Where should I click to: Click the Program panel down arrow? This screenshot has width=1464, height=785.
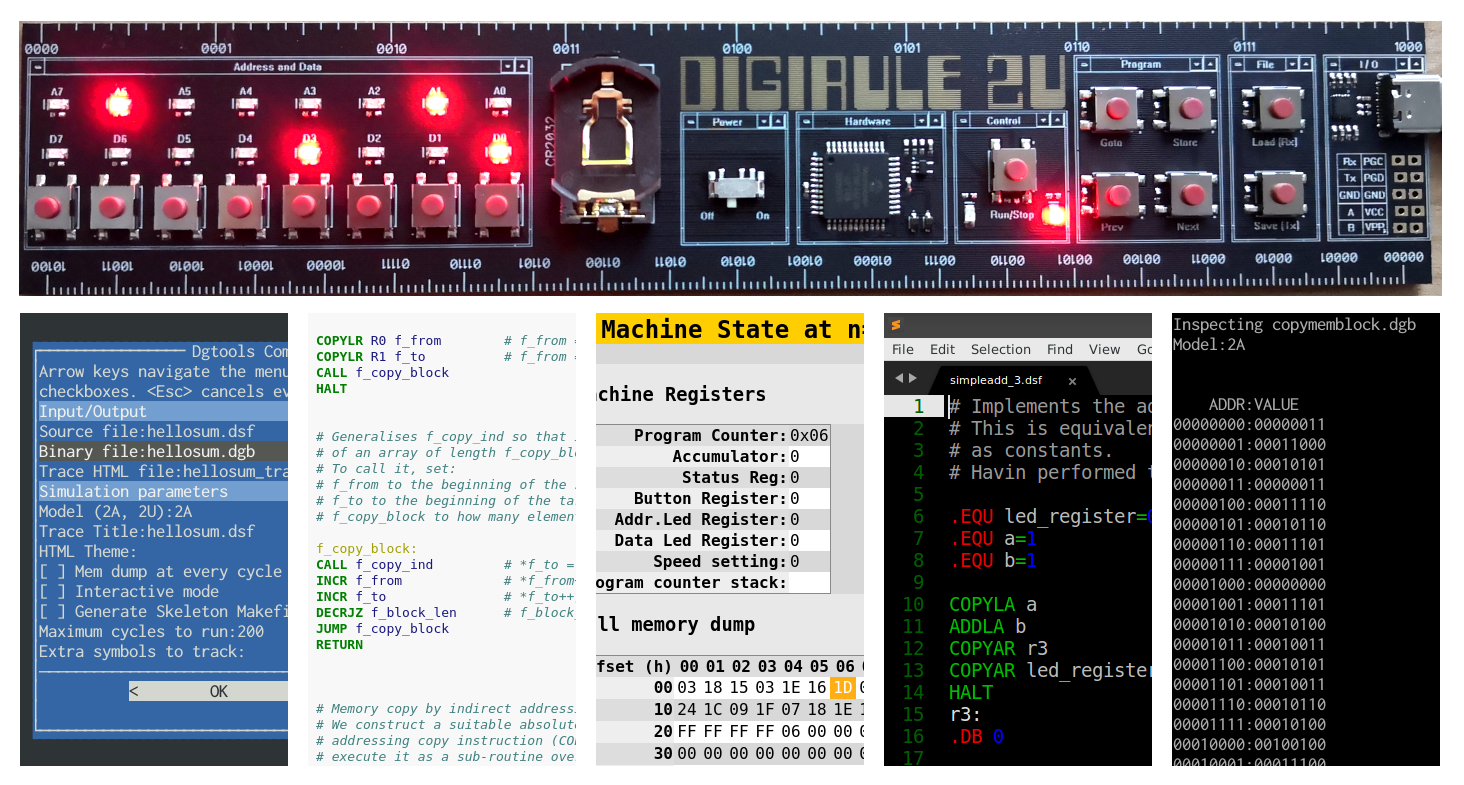tap(1197, 64)
